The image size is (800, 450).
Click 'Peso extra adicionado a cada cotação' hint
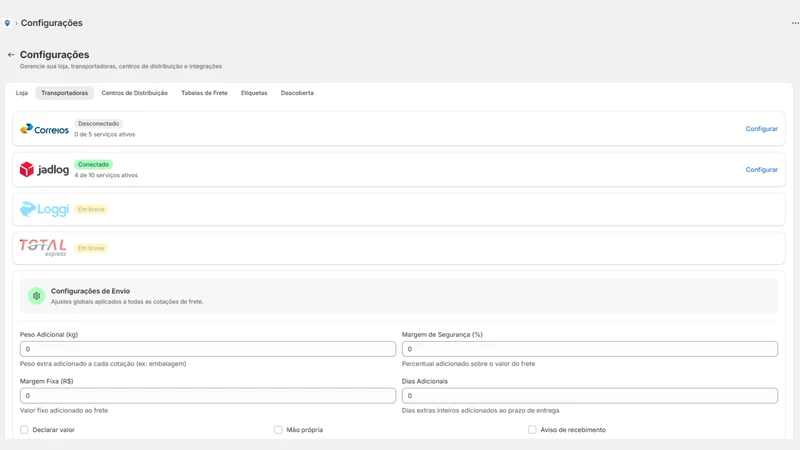pyautogui.click(x=103, y=364)
